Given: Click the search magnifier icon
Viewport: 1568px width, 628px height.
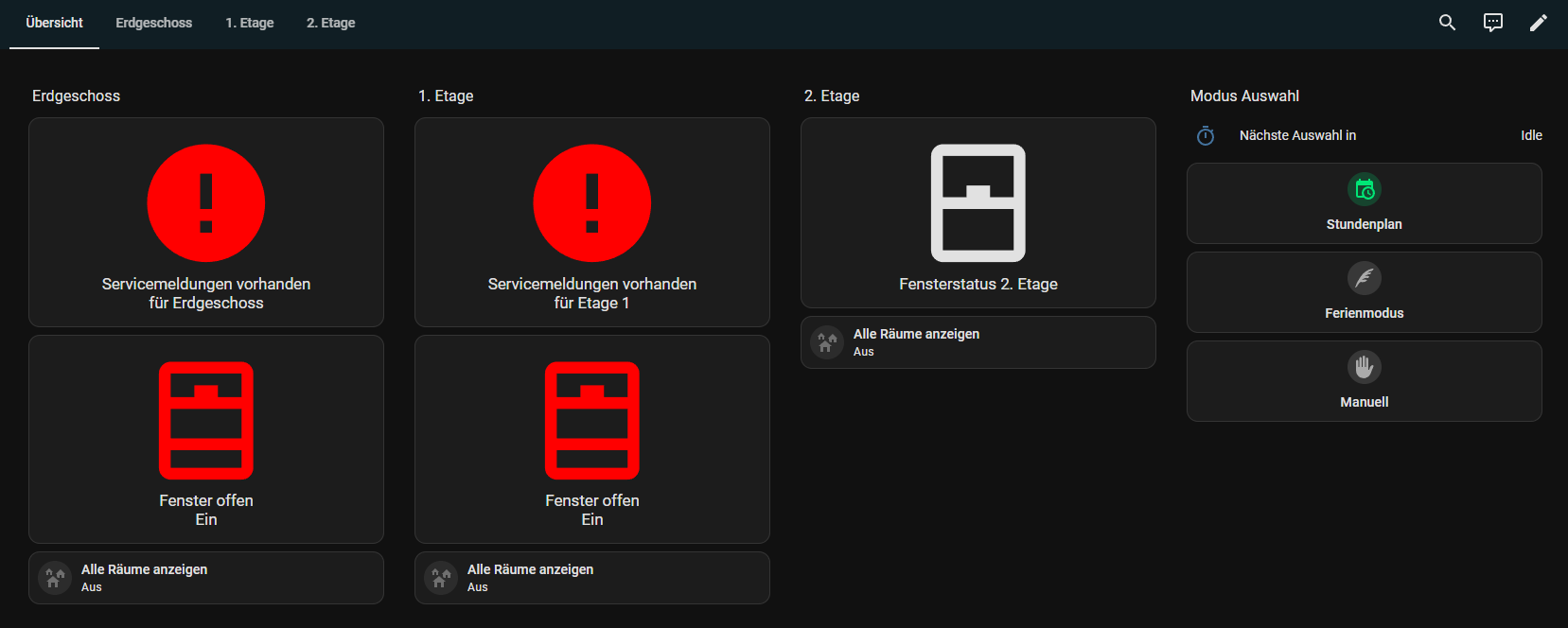Looking at the screenshot, I should [1447, 23].
